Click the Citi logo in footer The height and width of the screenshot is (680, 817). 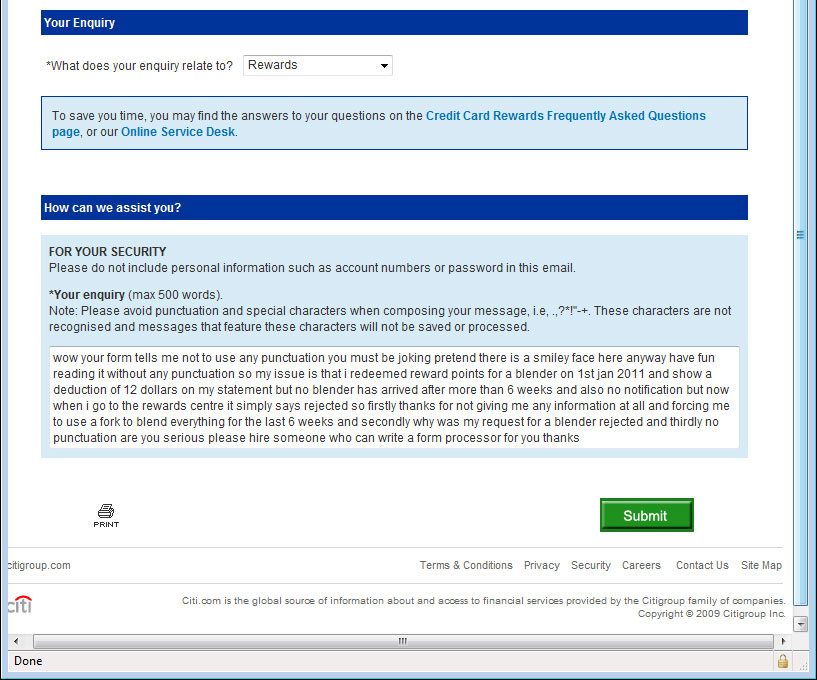coord(20,604)
